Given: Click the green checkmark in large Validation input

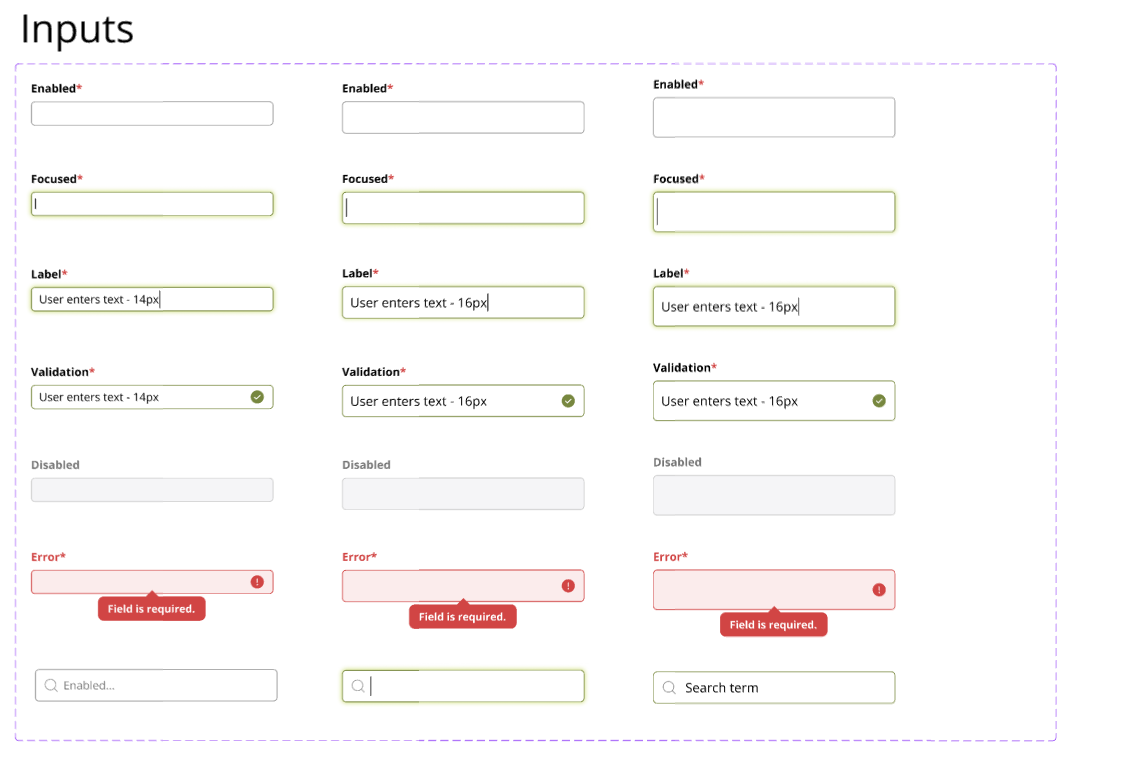Looking at the screenshot, I should tap(879, 401).
